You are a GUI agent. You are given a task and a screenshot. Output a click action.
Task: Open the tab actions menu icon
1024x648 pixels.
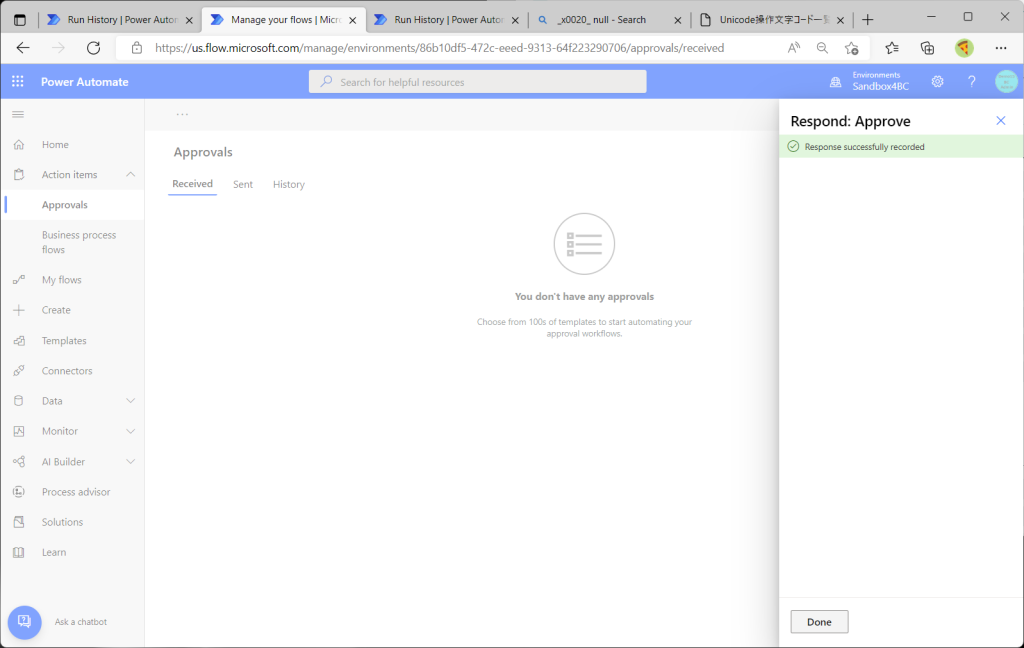pyautogui.click(x=20, y=20)
